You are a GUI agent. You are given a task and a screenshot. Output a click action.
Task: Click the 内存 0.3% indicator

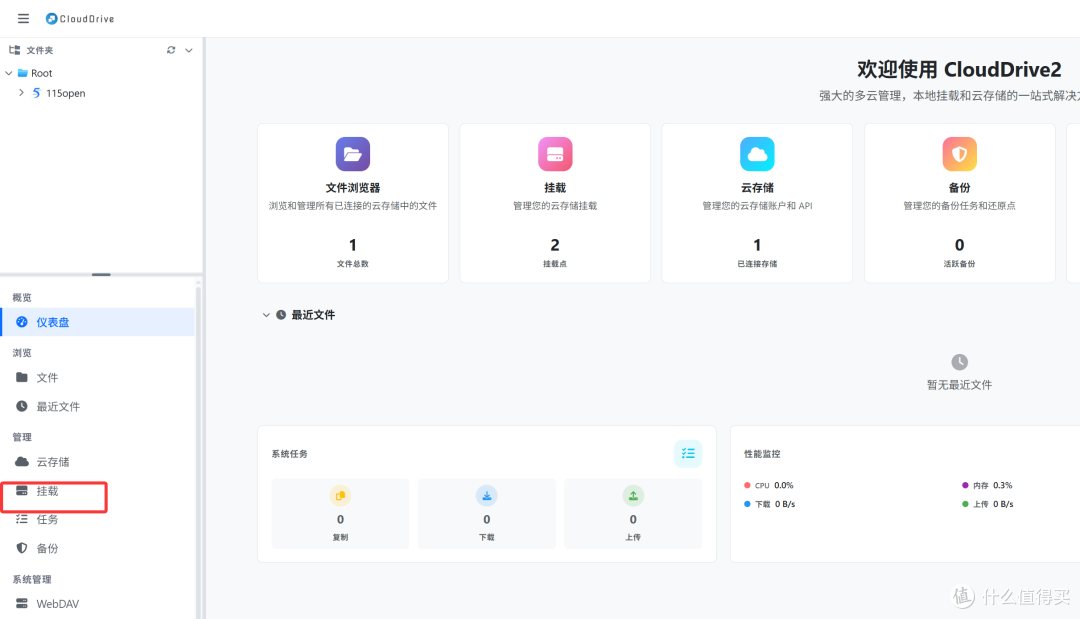click(987, 485)
